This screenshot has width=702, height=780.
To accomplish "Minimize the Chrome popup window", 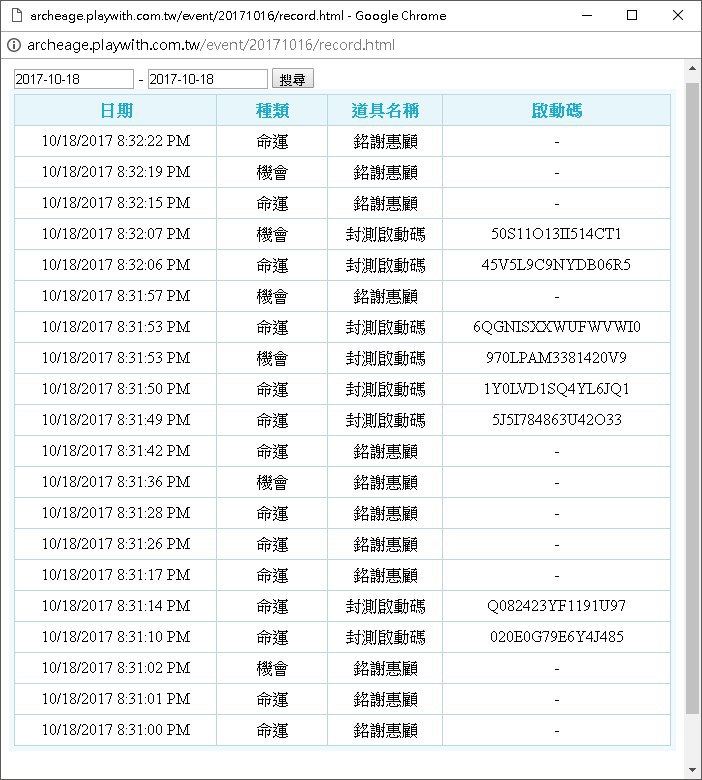I will point(586,16).
